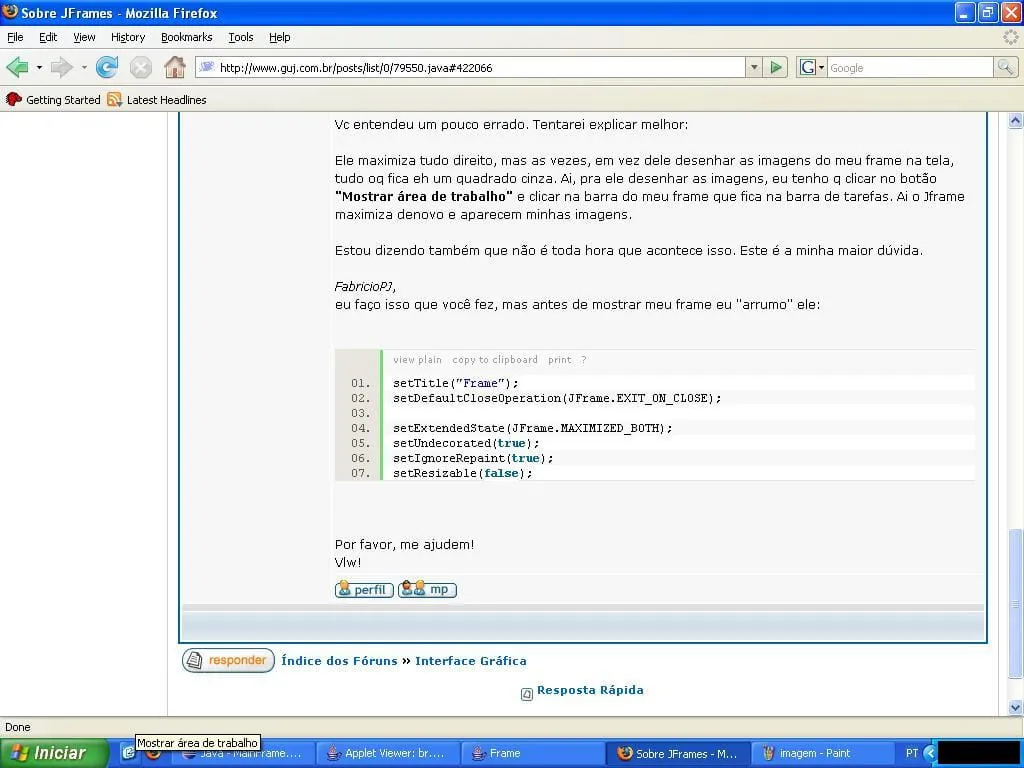This screenshot has height=768, width=1024.
Task: Click the Resposta Rápida toggle icon
Action: pyautogui.click(x=526, y=694)
